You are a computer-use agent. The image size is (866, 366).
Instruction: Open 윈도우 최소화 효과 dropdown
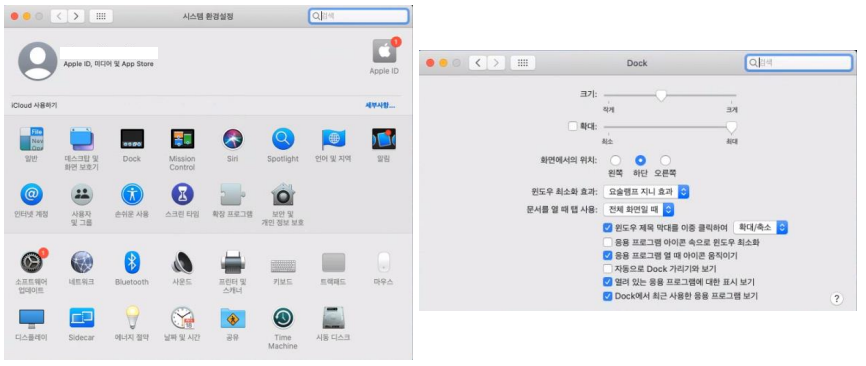point(646,192)
